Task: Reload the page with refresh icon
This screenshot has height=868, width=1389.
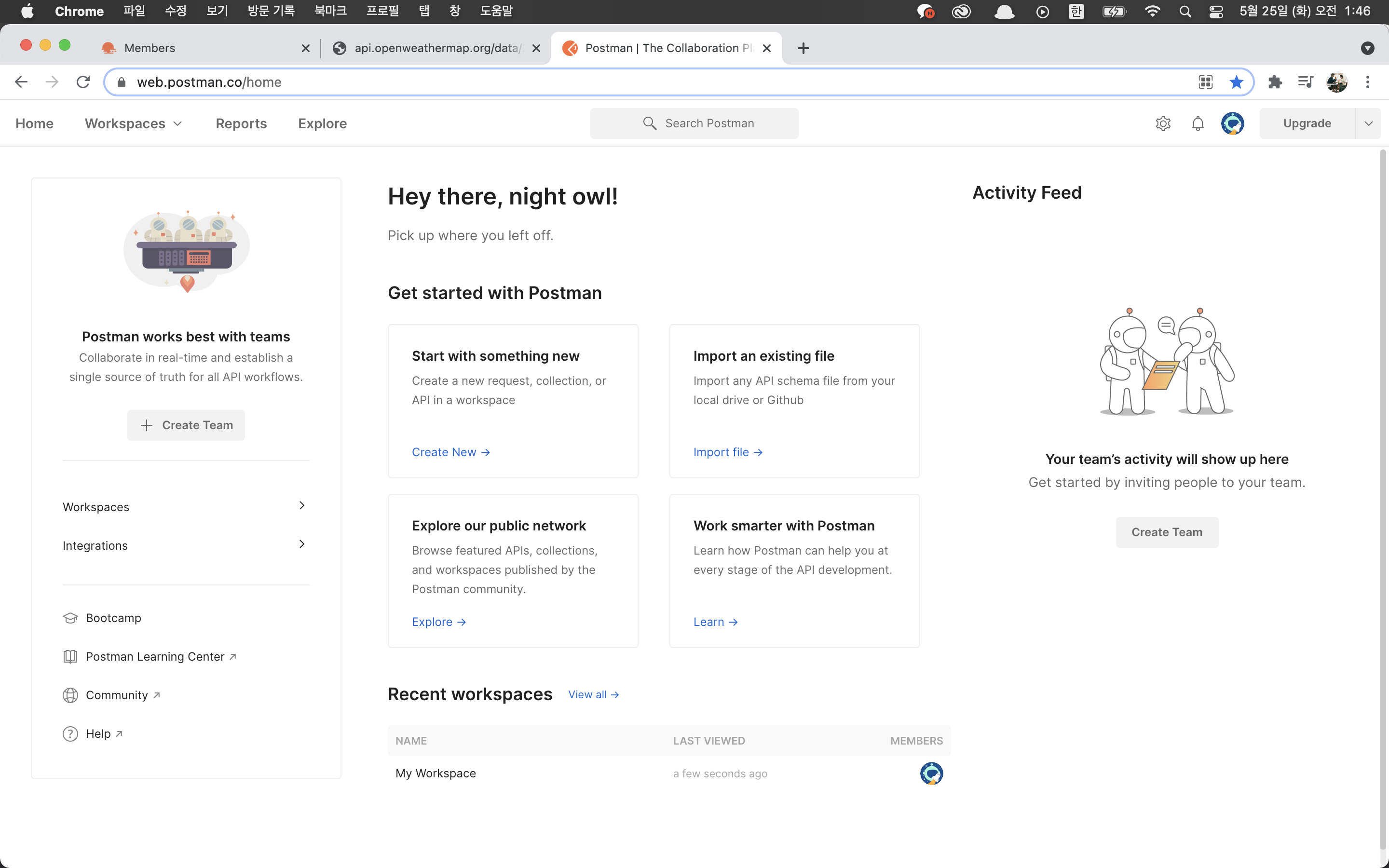Action: 83,82
